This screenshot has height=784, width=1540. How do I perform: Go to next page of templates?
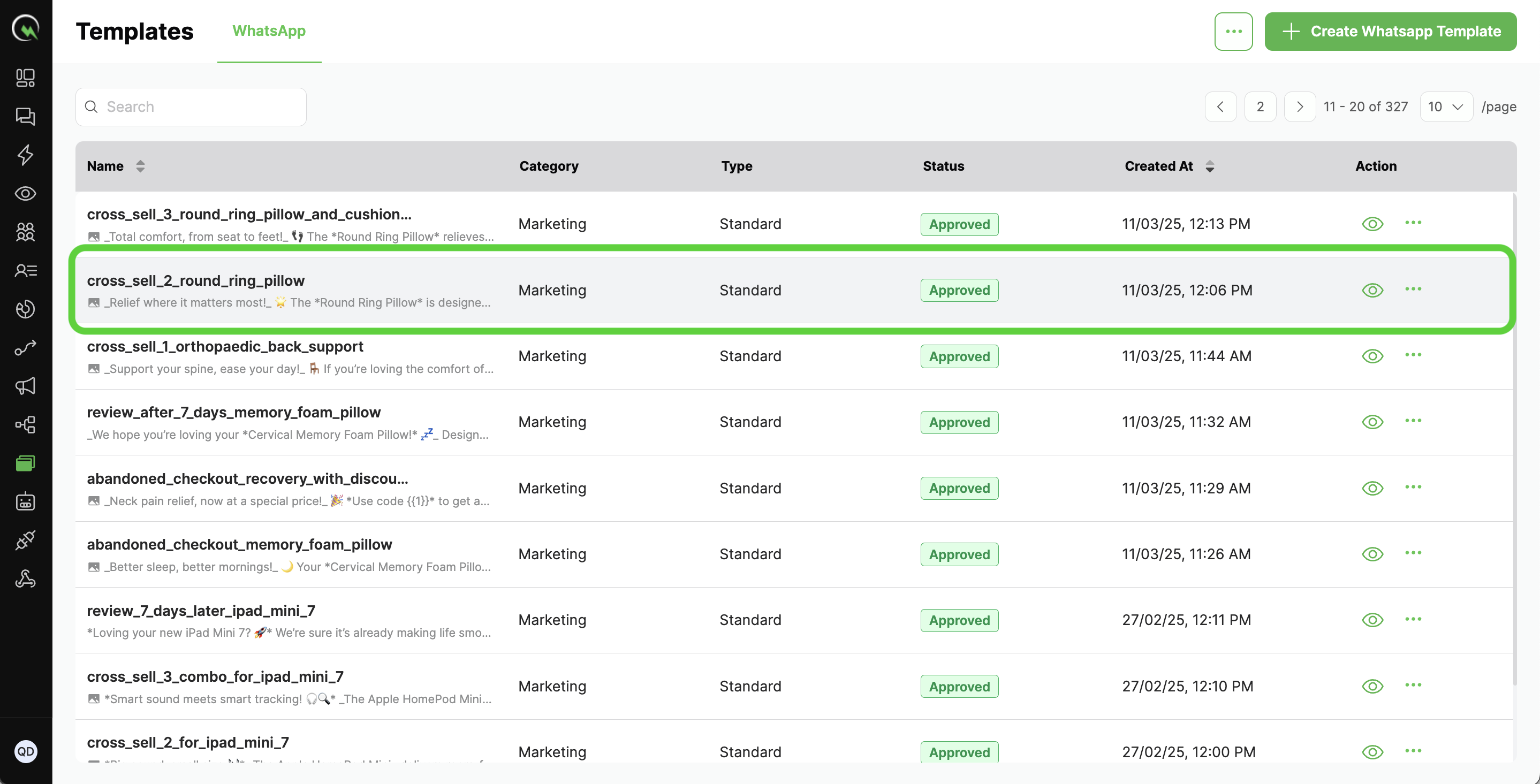point(1299,107)
